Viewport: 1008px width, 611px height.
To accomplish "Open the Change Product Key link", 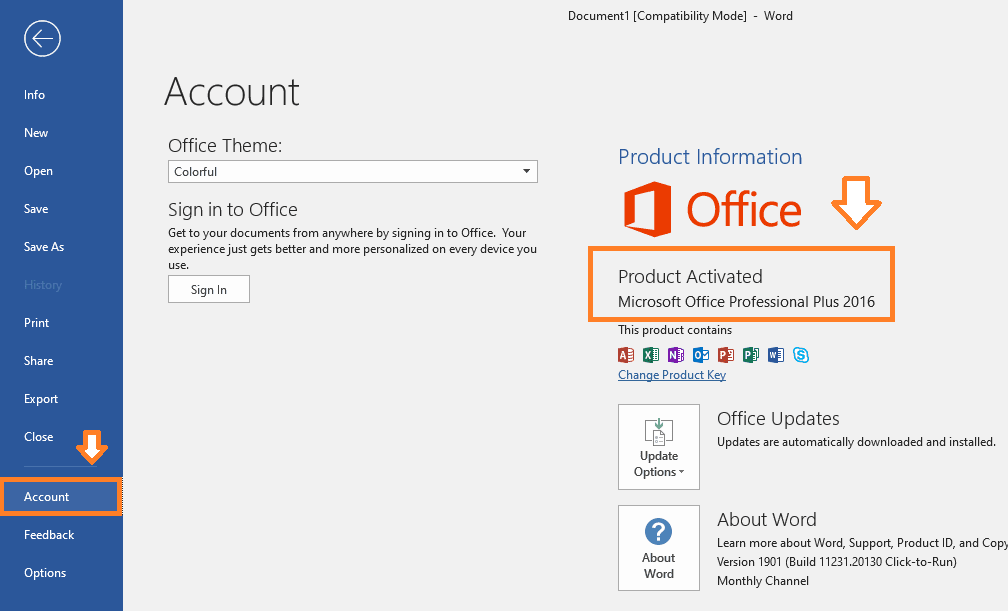I will pyautogui.click(x=671, y=374).
